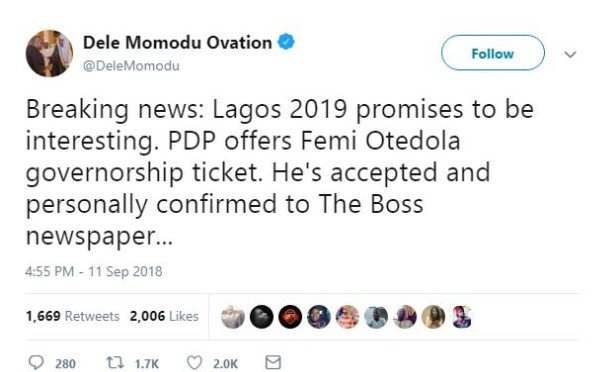View the 2,006 Likes list
Screen dimensions: 613x372
[x=164, y=316]
